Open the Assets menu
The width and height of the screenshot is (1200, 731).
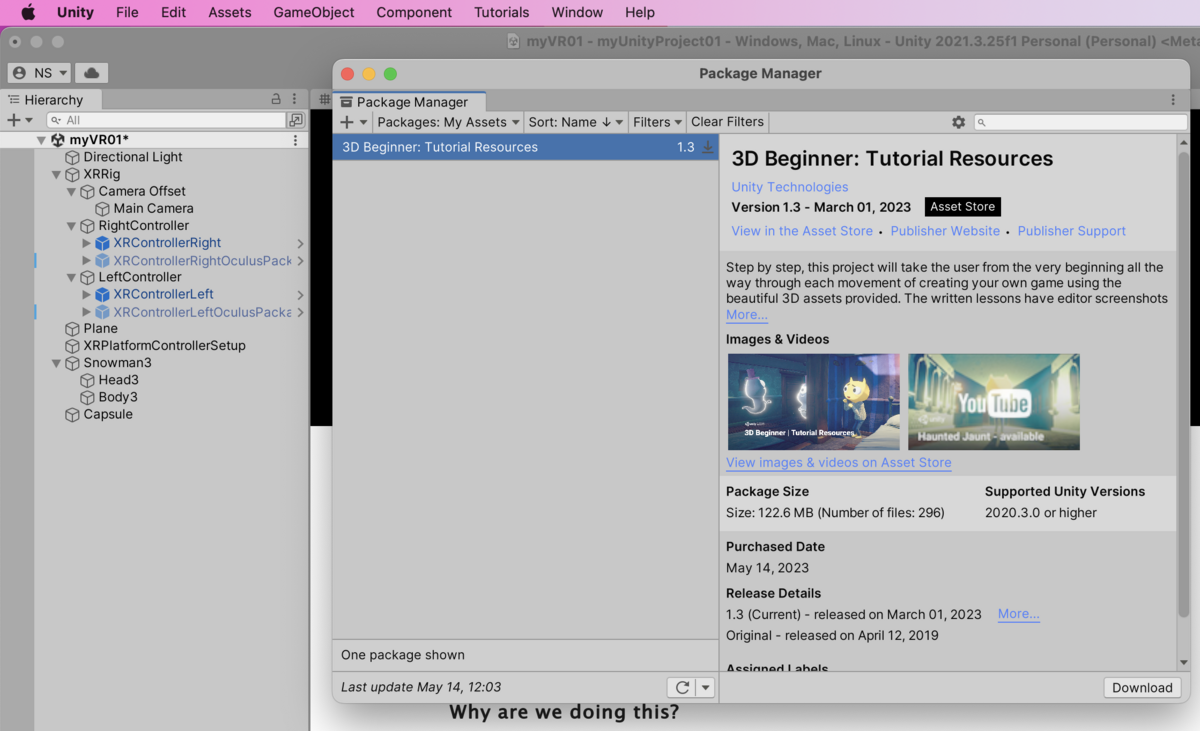[x=230, y=12]
